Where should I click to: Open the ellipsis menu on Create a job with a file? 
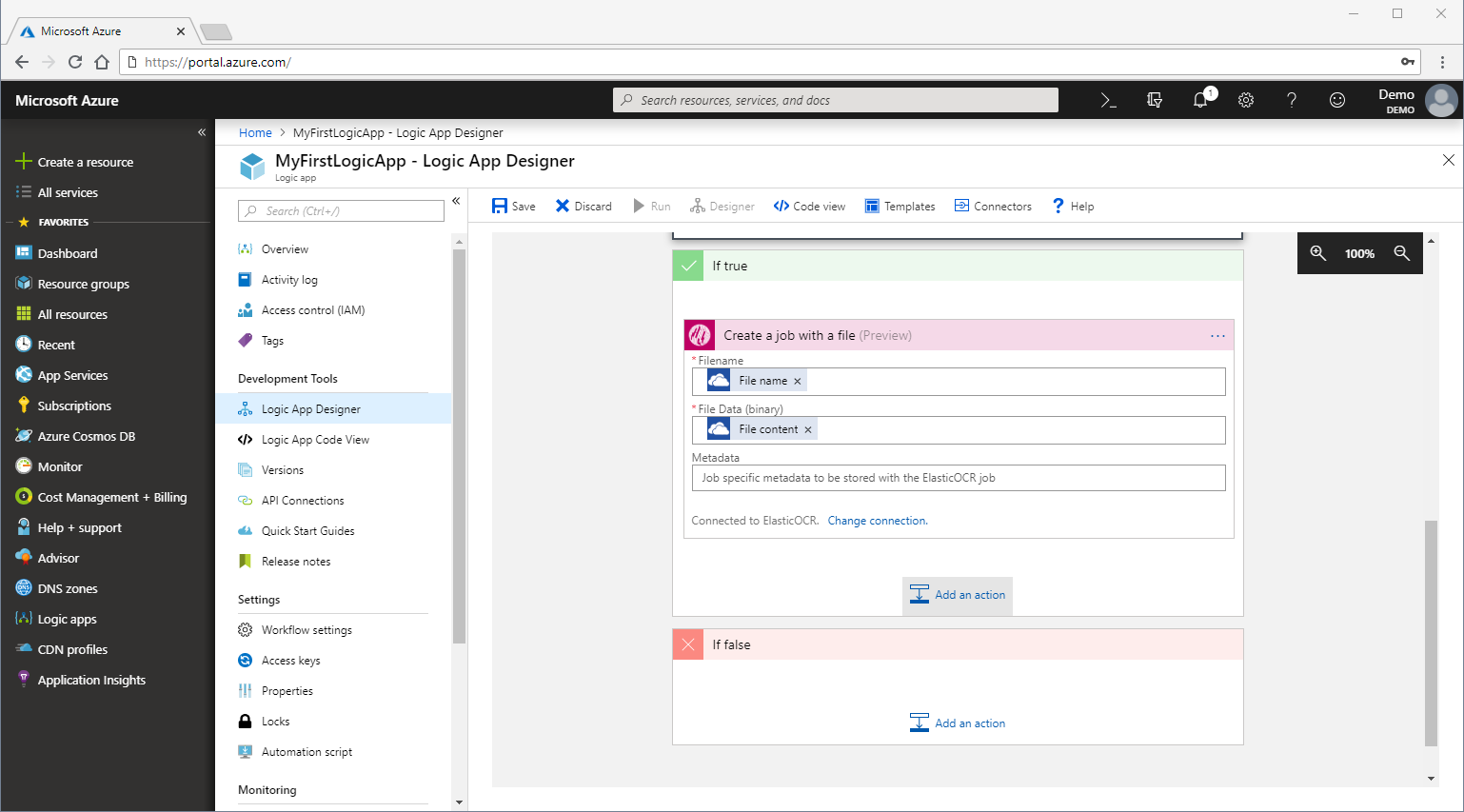point(1217,336)
